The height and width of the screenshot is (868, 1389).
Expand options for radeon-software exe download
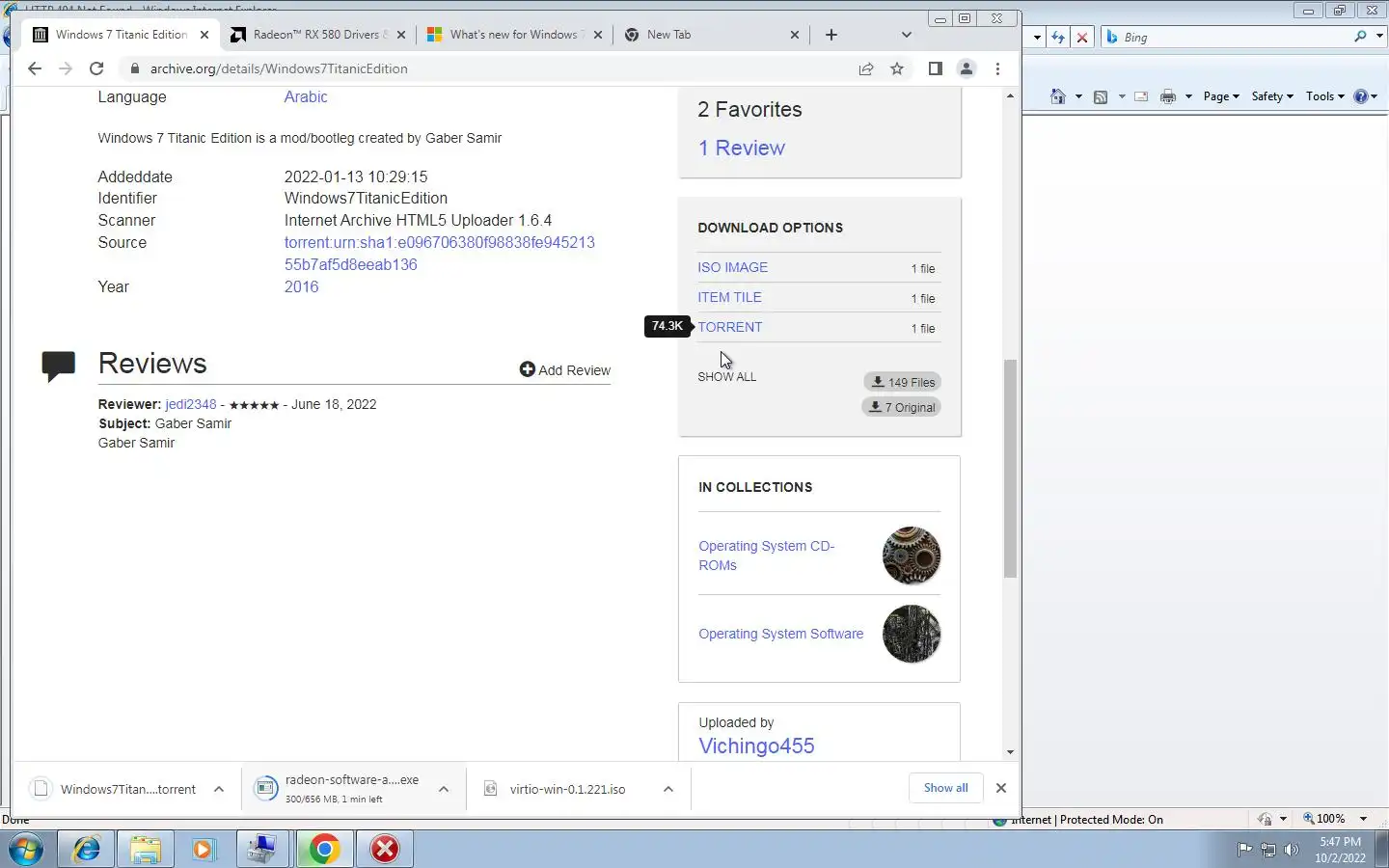(444, 789)
